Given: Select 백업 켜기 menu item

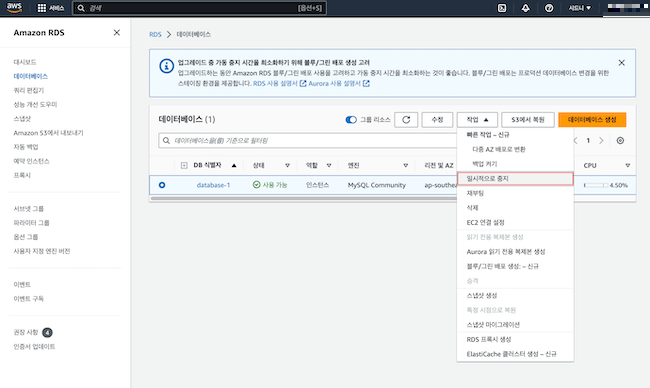Looking at the screenshot, I should pos(515,164).
